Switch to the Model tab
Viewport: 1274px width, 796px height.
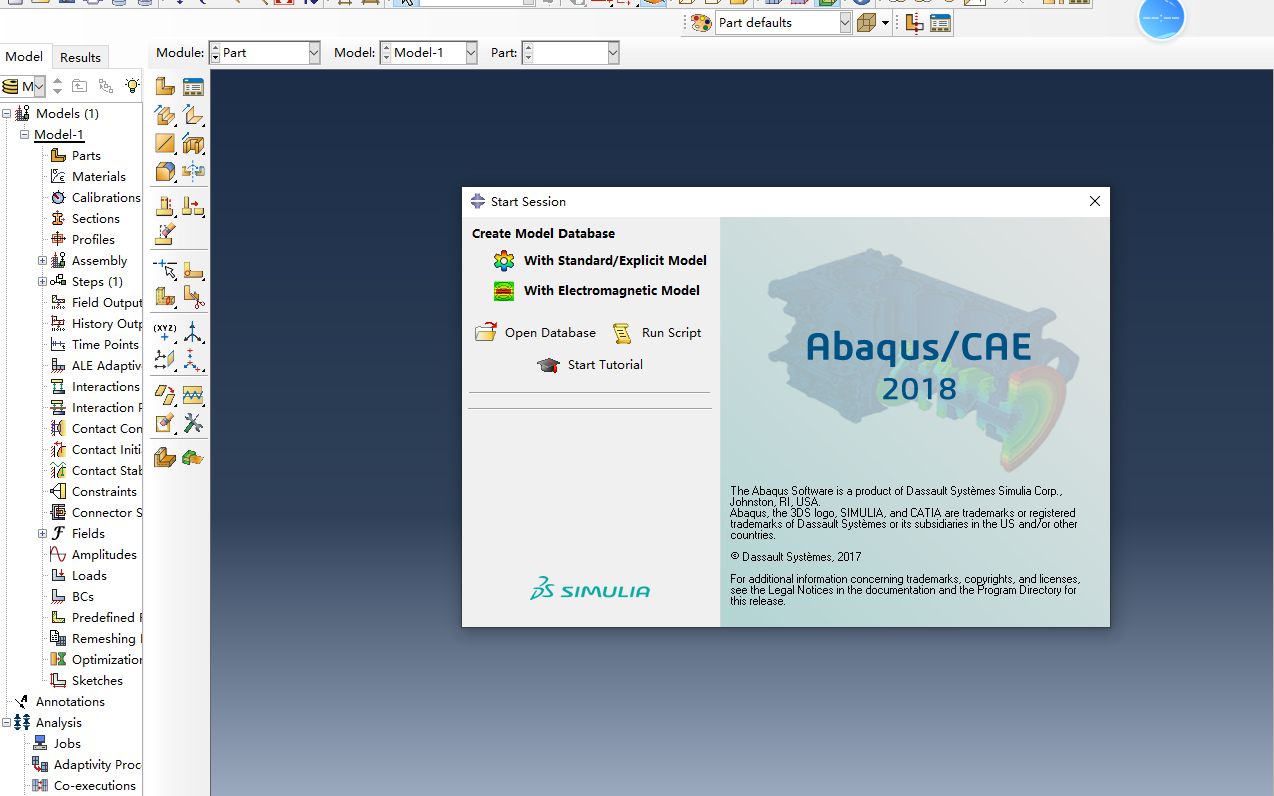point(24,57)
